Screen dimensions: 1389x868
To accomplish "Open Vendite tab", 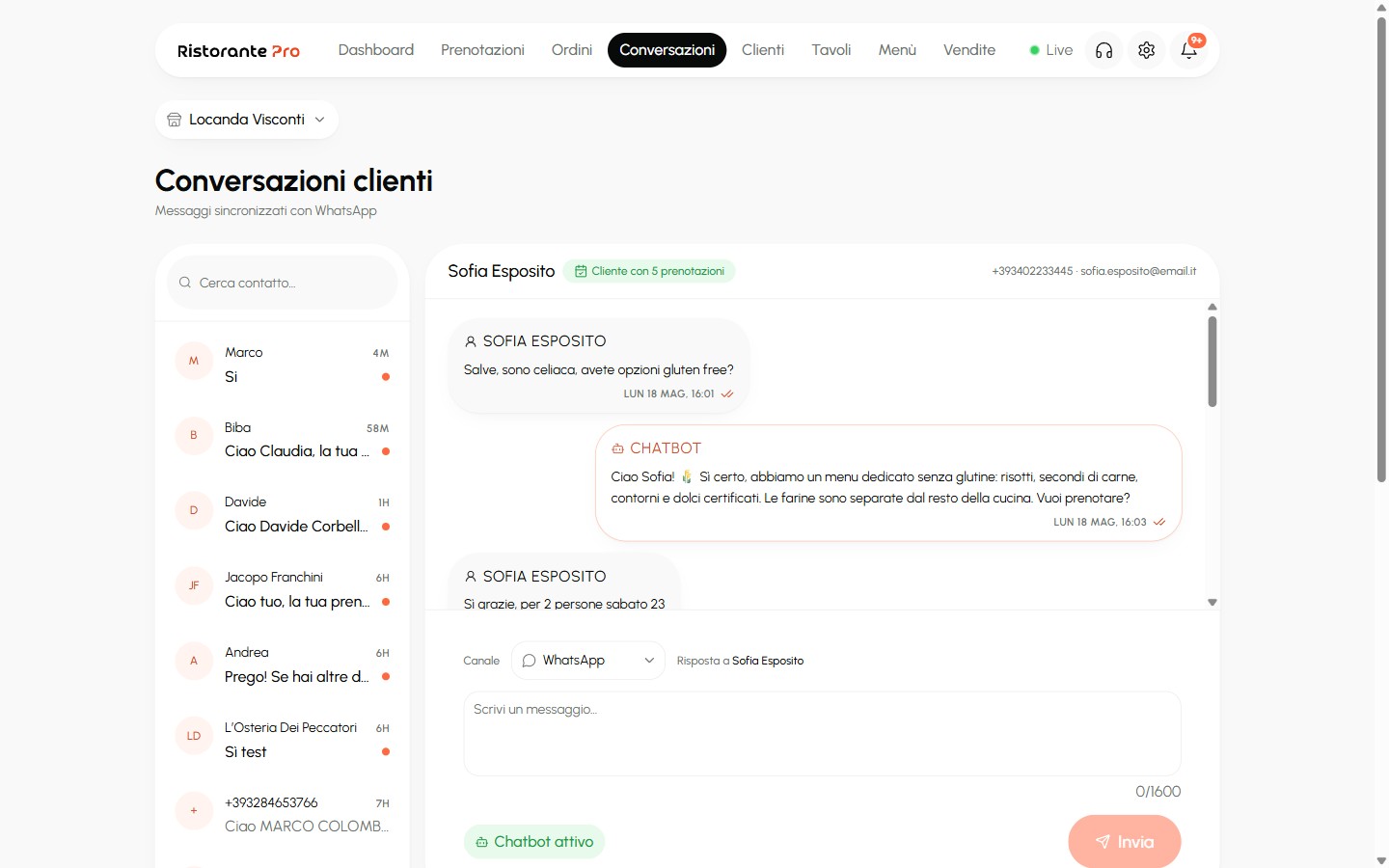I will click(x=969, y=50).
